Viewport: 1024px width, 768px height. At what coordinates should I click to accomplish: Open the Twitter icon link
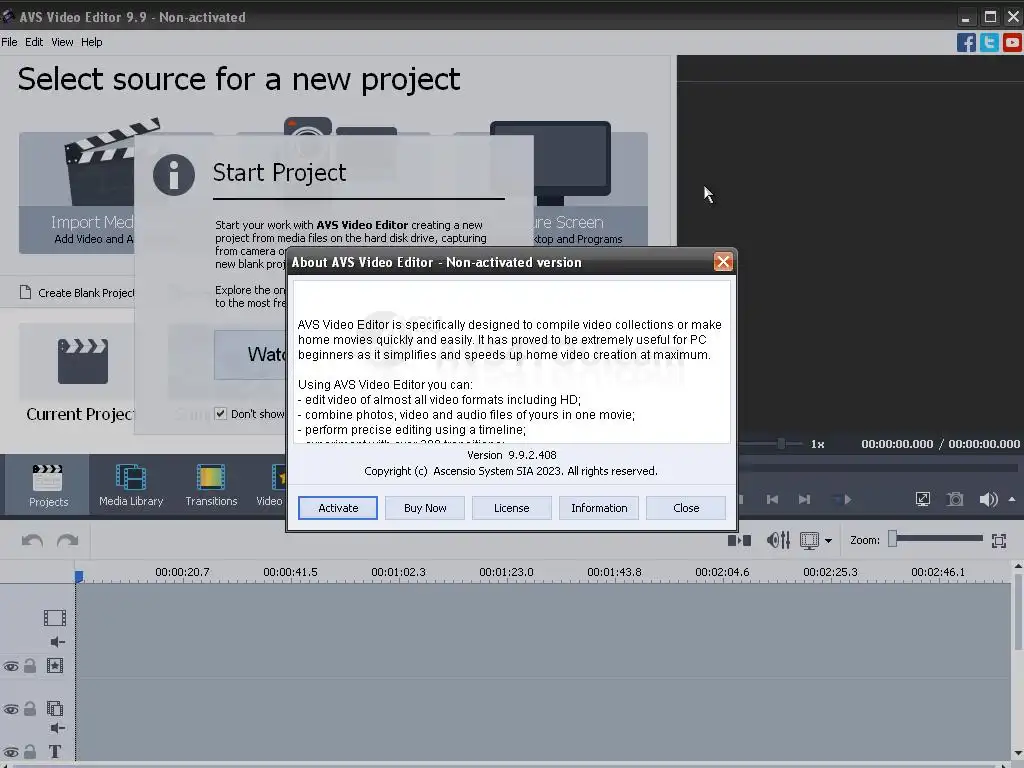pyautogui.click(x=989, y=42)
